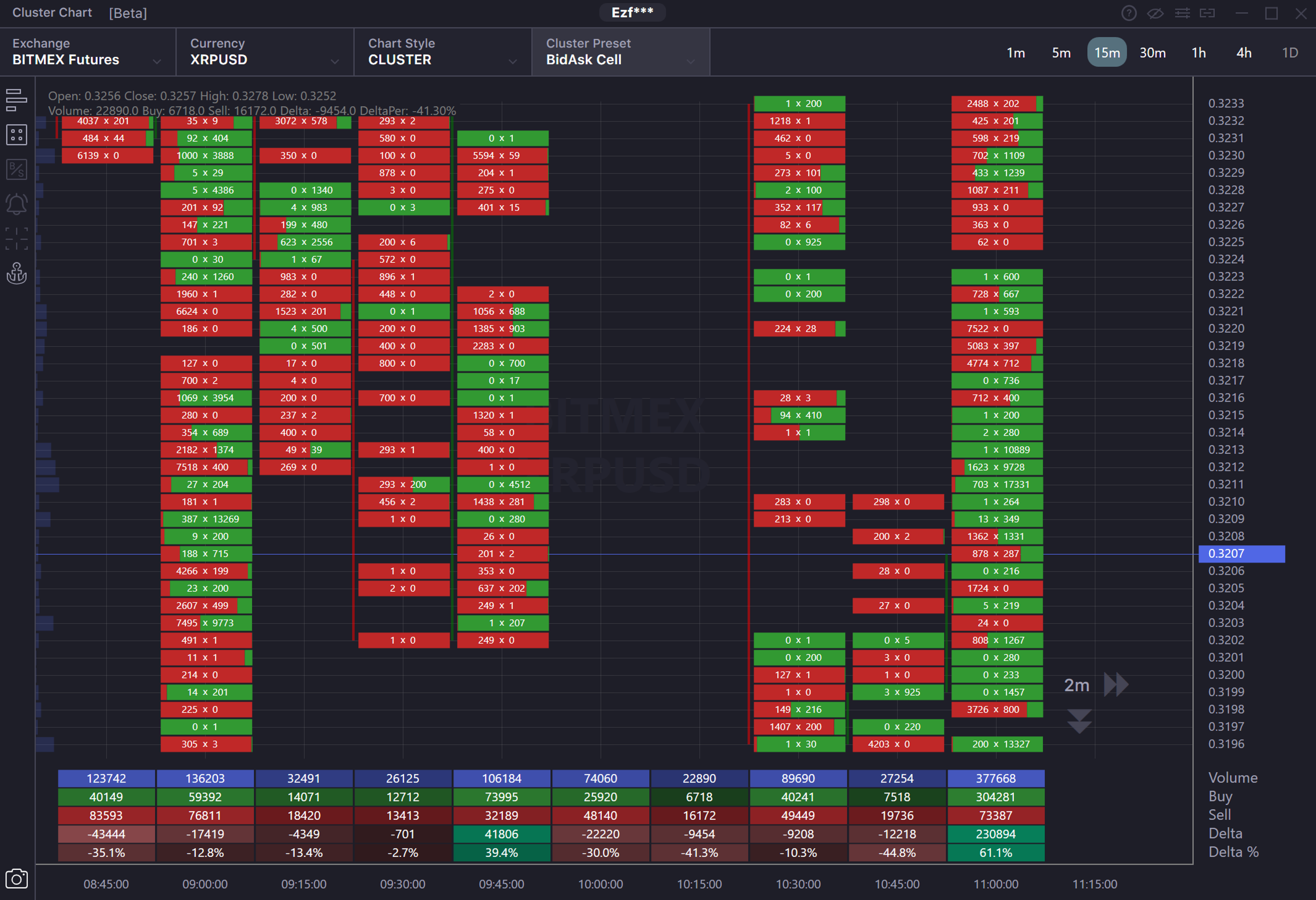Image resolution: width=1316 pixels, height=900 pixels.
Task: Open the Cluster Preset BidAsk Cell dropdown
Action: click(x=620, y=52)
